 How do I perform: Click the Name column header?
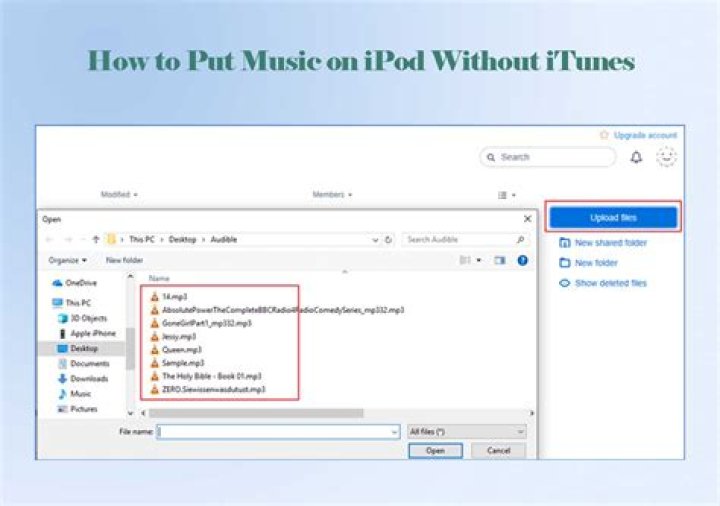(x=159, y=279)
